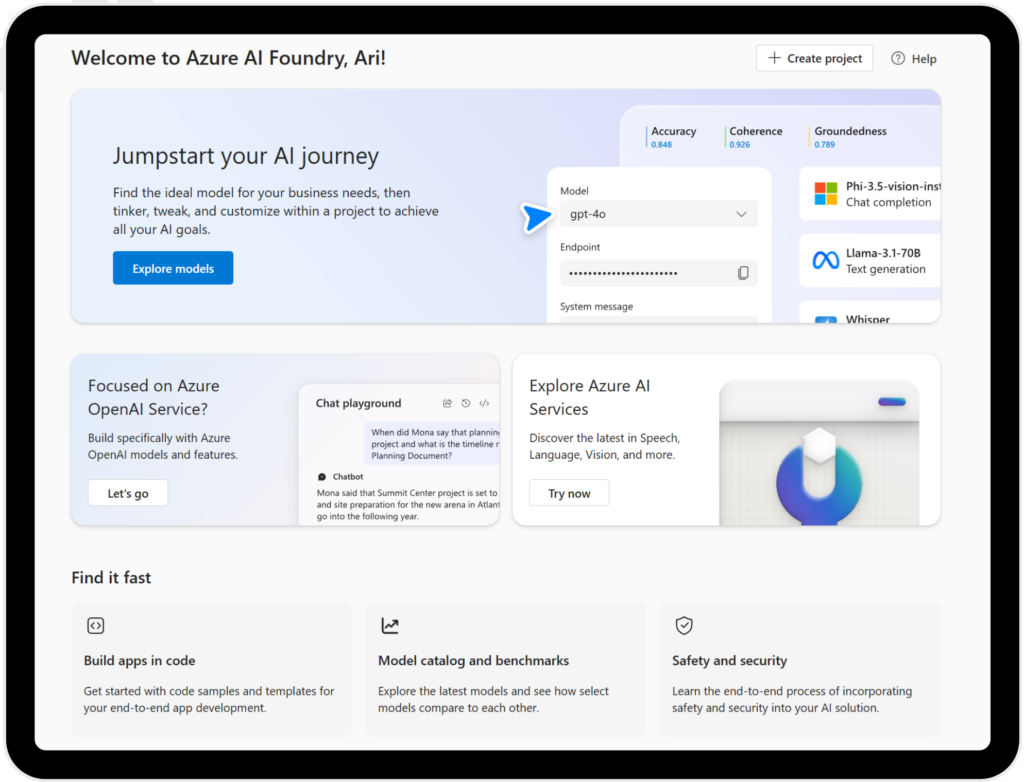Click the Let's go button

[128, 493]
